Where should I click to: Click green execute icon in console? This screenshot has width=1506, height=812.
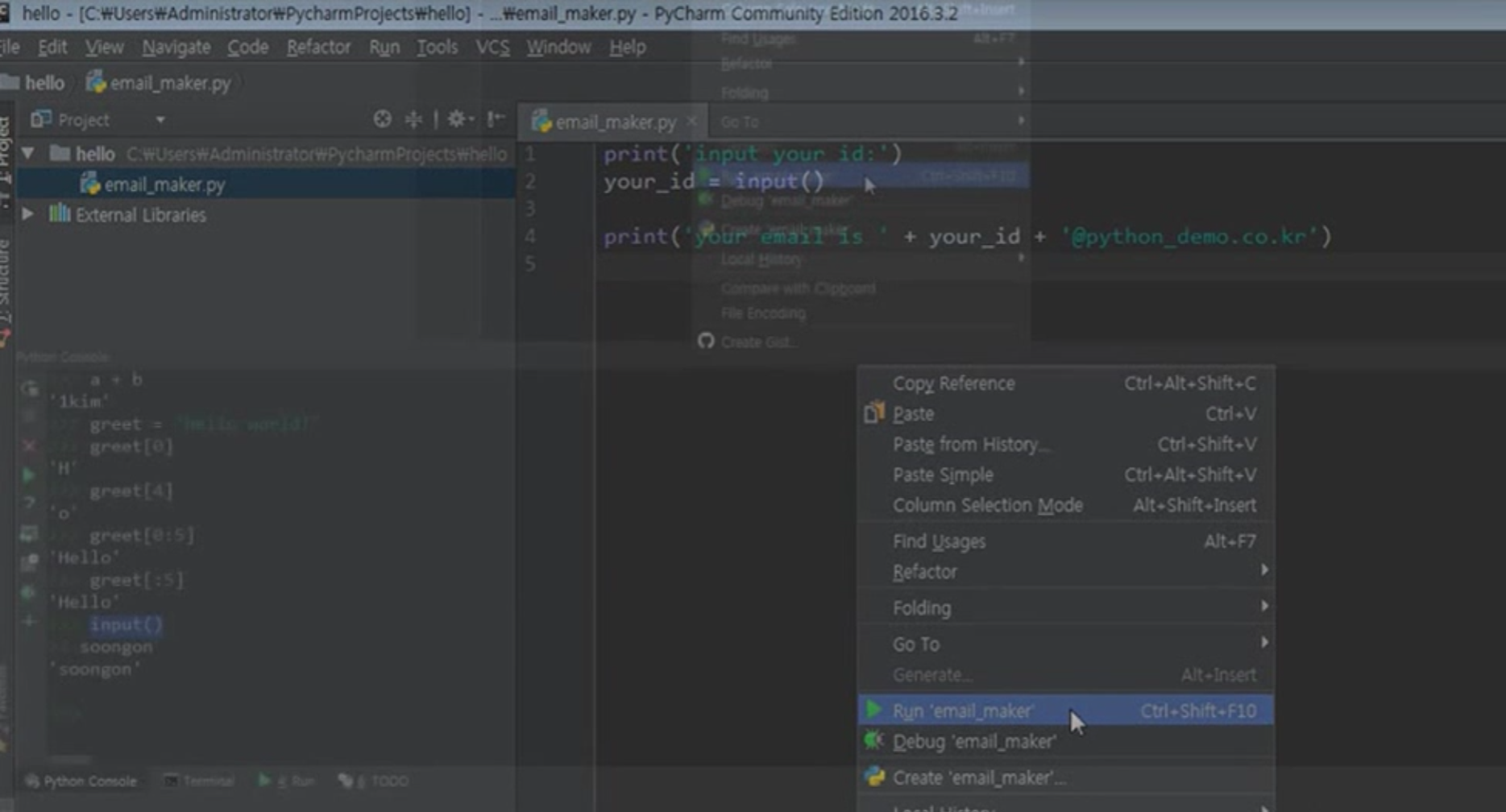(29, 474)
